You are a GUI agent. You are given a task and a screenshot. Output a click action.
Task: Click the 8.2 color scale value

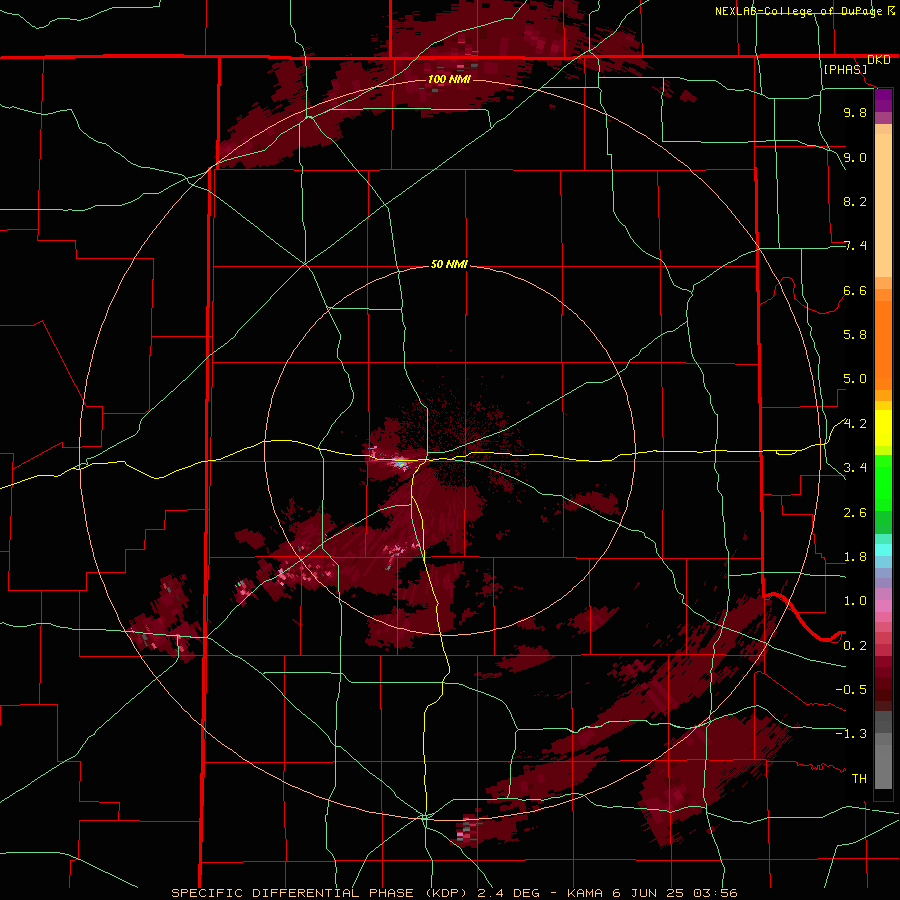[855, 201]
